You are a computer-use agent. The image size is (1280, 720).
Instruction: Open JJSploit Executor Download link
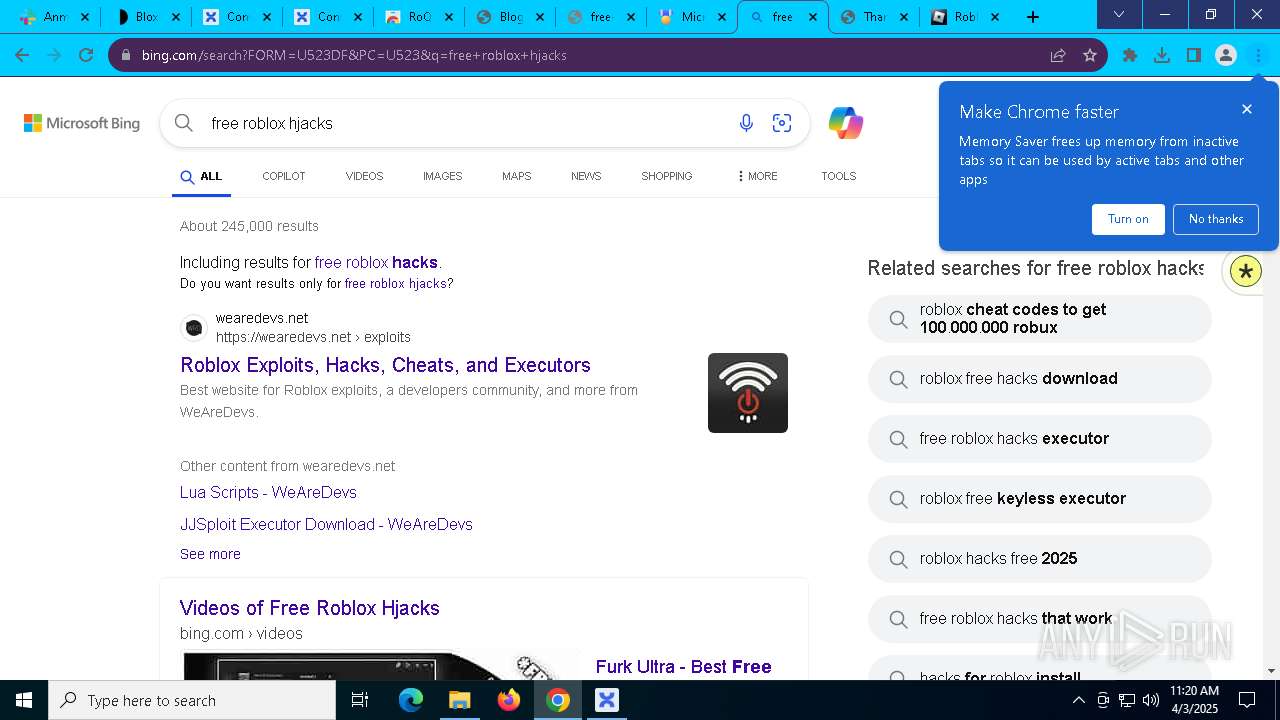(326, 524)
